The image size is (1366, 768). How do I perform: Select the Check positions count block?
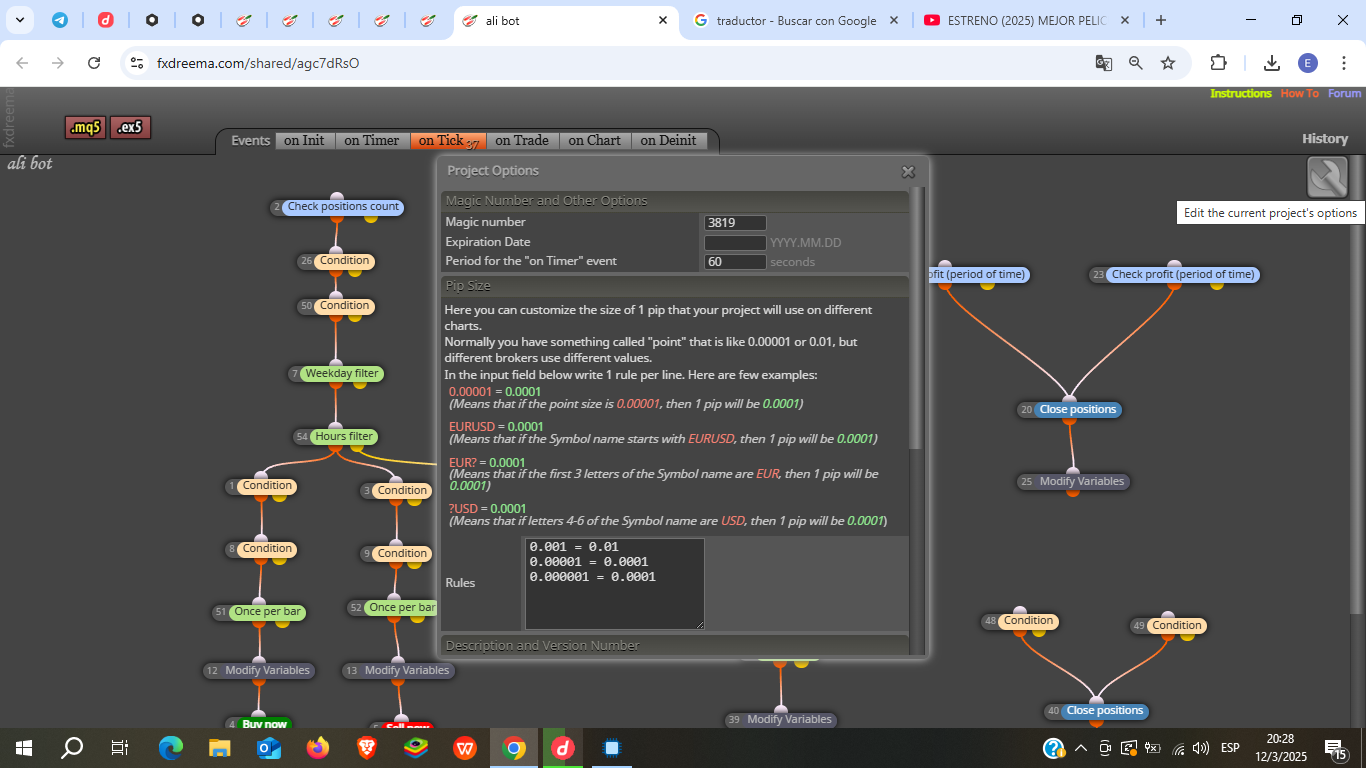343,207
